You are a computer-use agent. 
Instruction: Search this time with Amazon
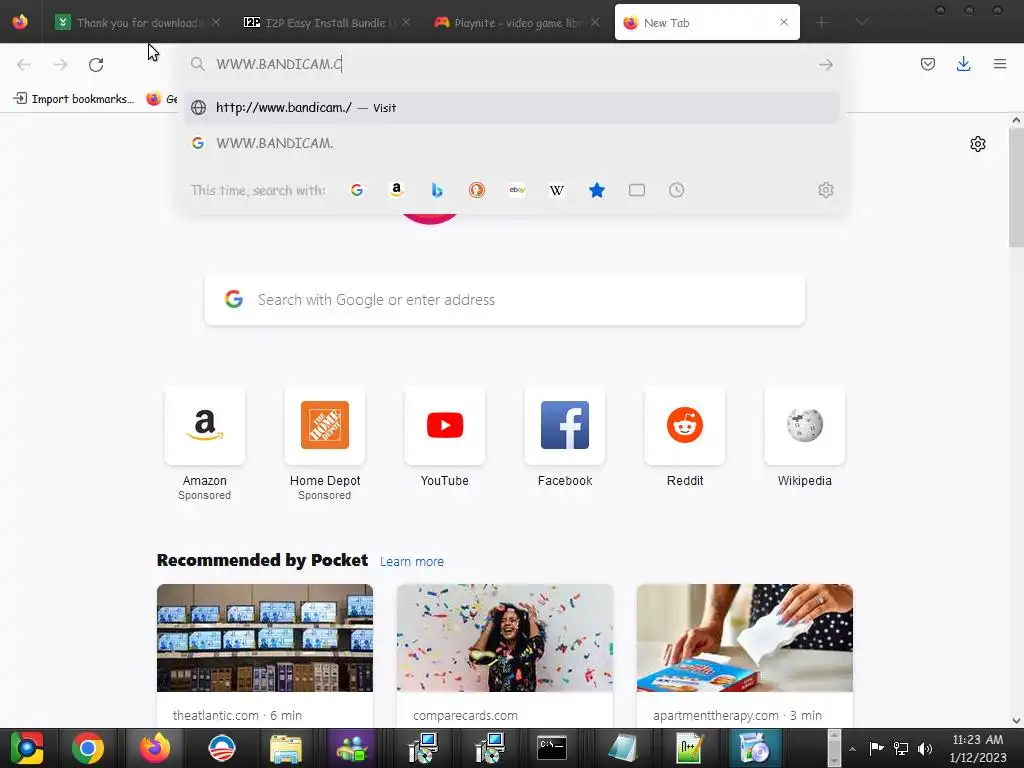coord(396,190)
